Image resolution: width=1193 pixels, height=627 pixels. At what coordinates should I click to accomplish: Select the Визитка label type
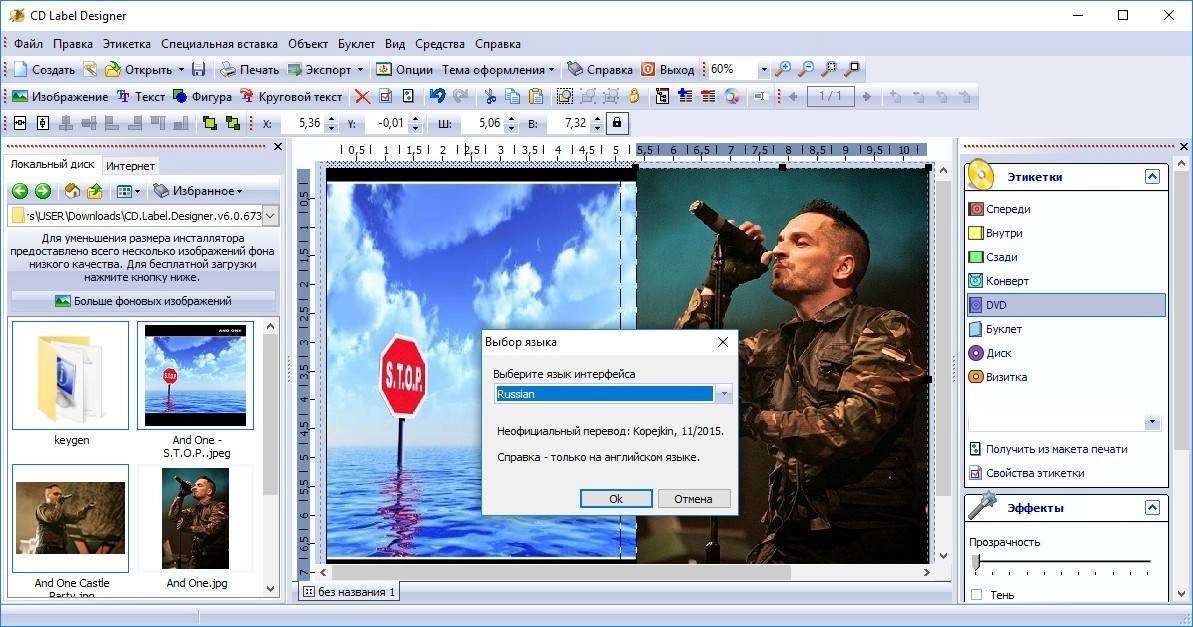coord(997,377)
